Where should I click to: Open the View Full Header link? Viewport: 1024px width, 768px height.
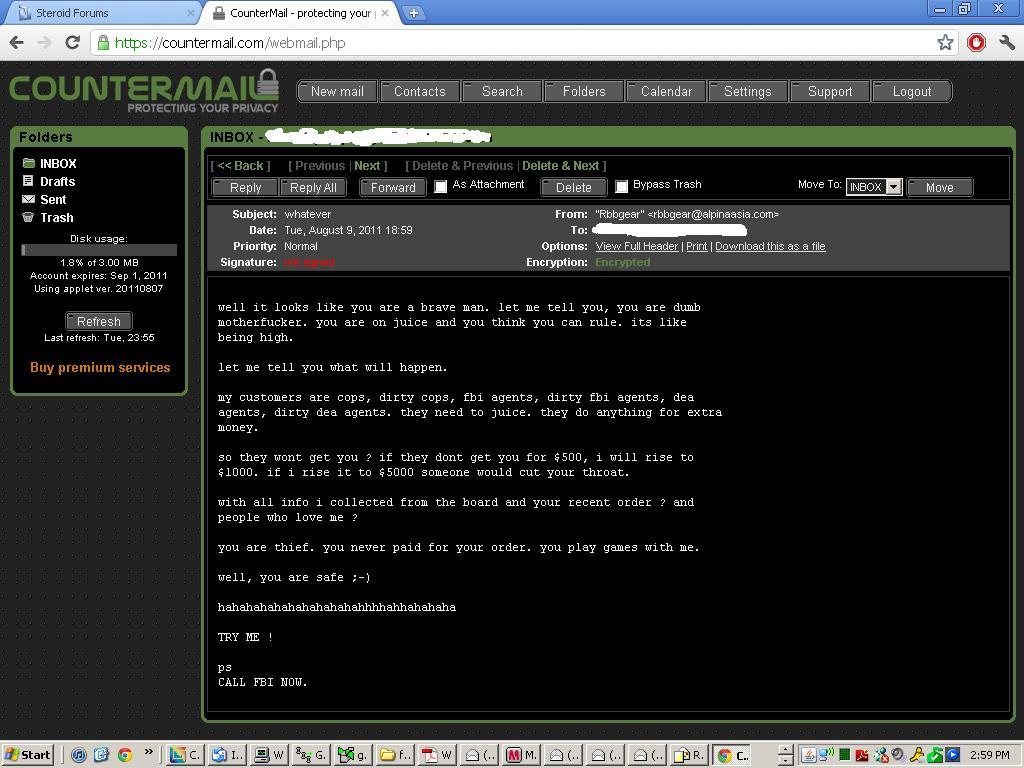(x=636, y=246)
